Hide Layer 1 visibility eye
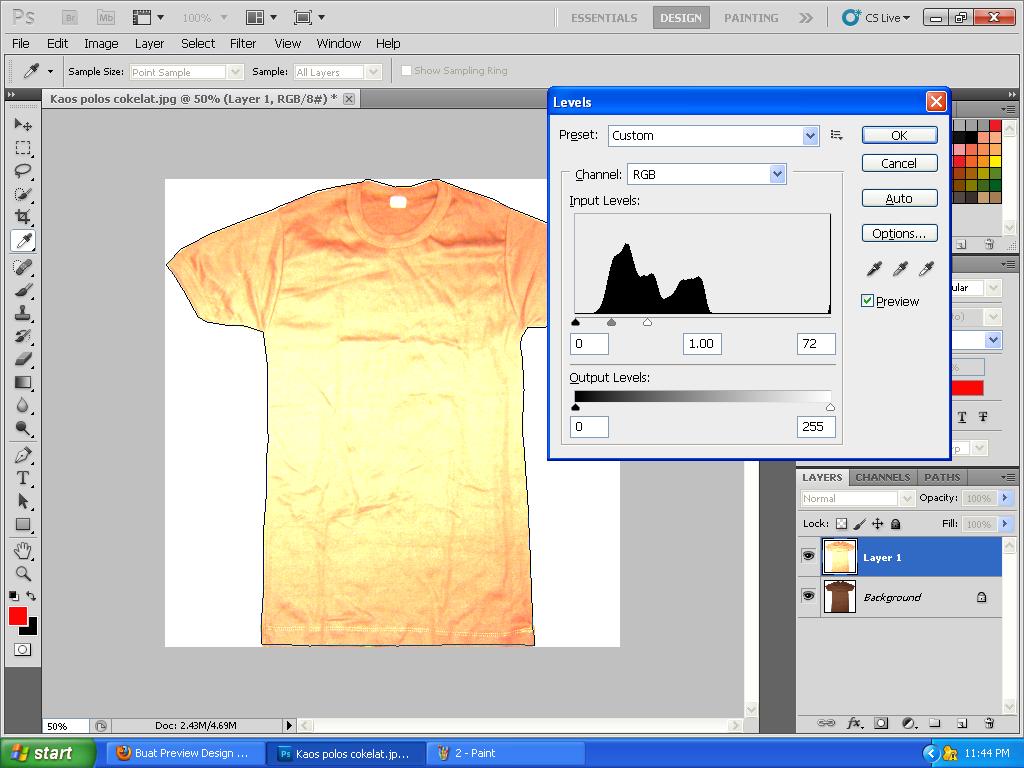 [x=808, y=557]
